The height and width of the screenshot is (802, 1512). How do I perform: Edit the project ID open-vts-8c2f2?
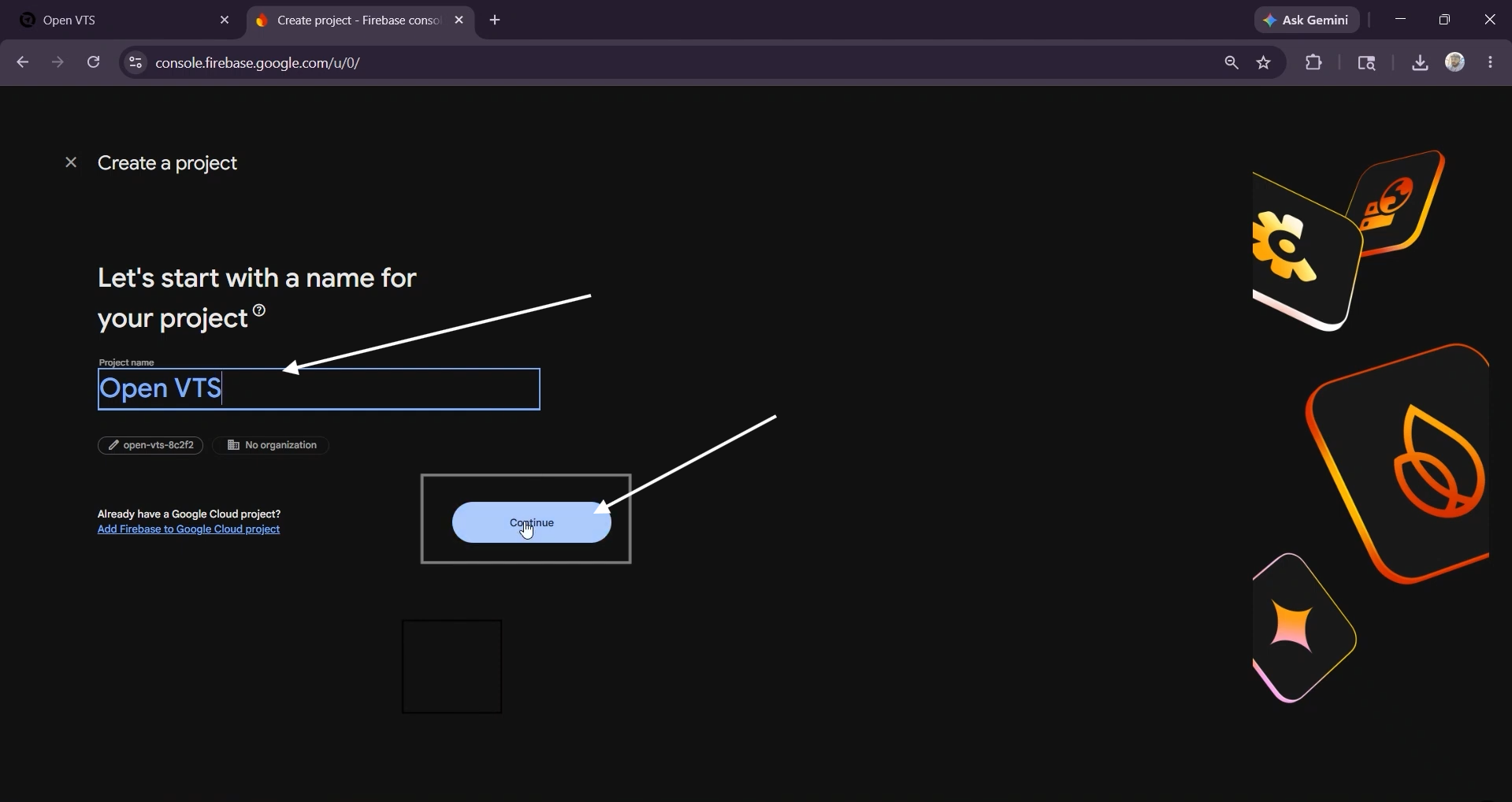pos(150,446)
